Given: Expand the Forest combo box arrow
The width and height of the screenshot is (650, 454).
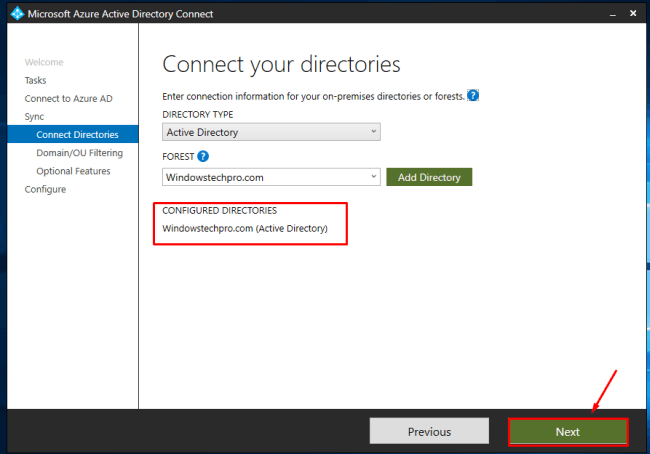Looking at the screenshot, I should click(374, 177).
